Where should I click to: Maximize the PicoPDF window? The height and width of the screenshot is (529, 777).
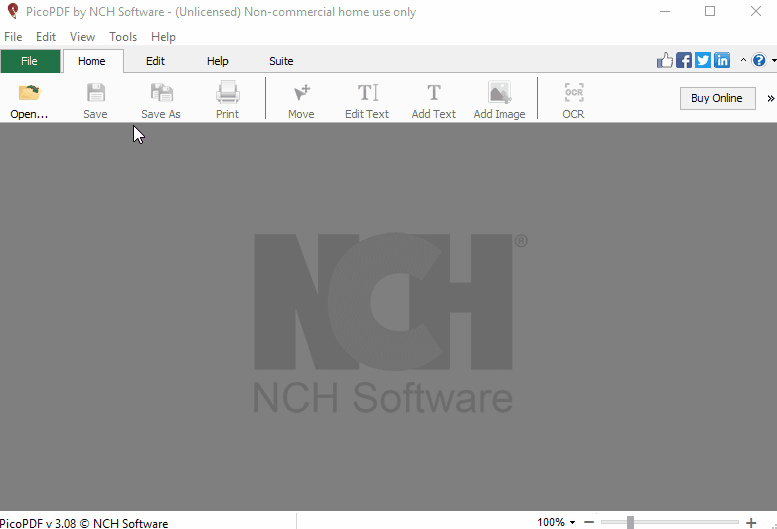pos(710,11)
